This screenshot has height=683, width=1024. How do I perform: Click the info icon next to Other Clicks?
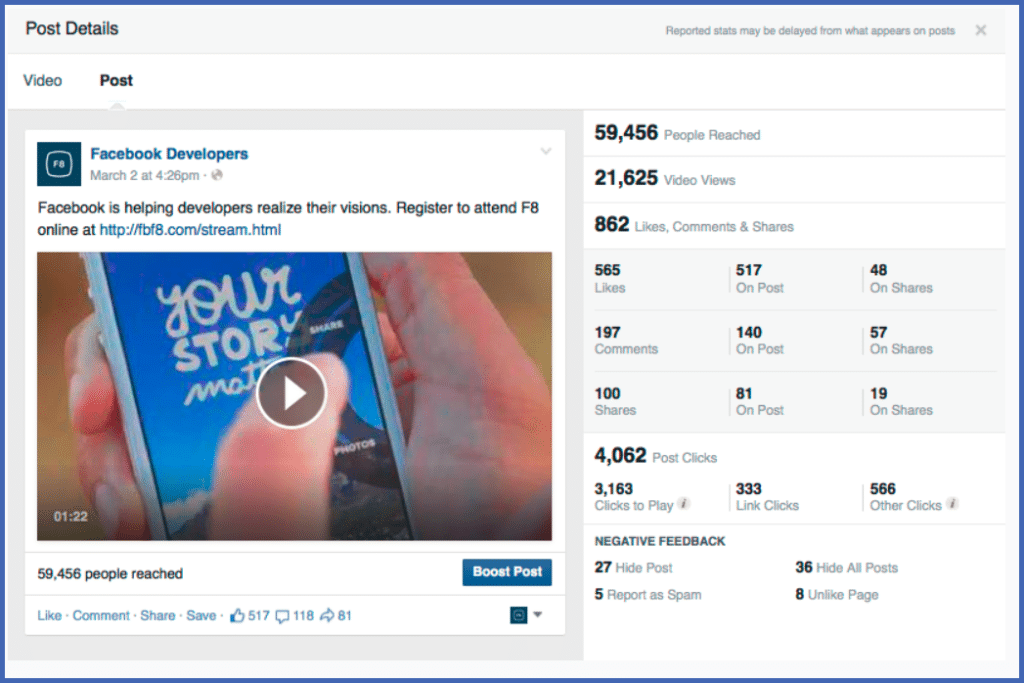coord(951,505)
